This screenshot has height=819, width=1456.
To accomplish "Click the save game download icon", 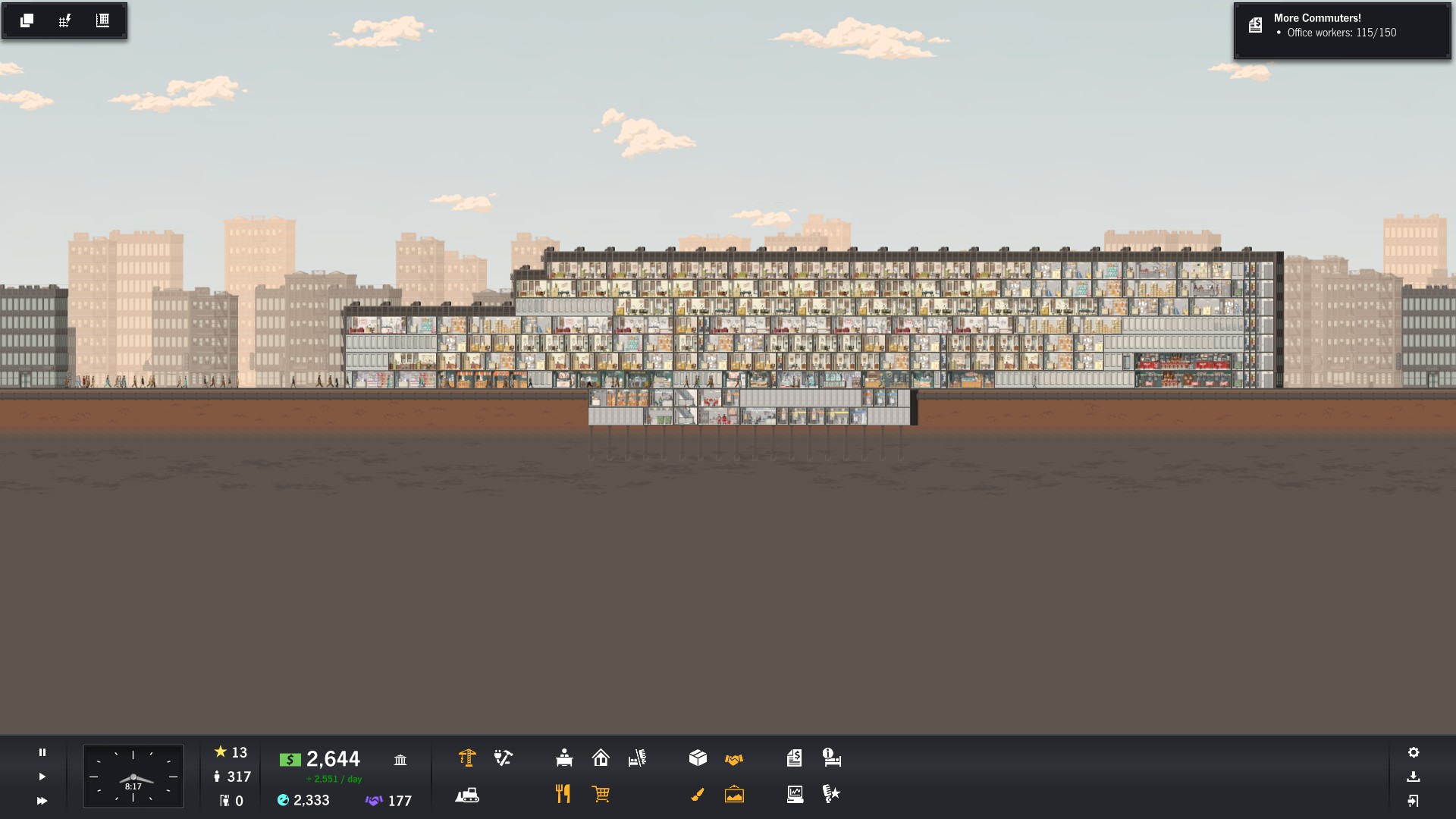I will click(x=1414, y=777).
